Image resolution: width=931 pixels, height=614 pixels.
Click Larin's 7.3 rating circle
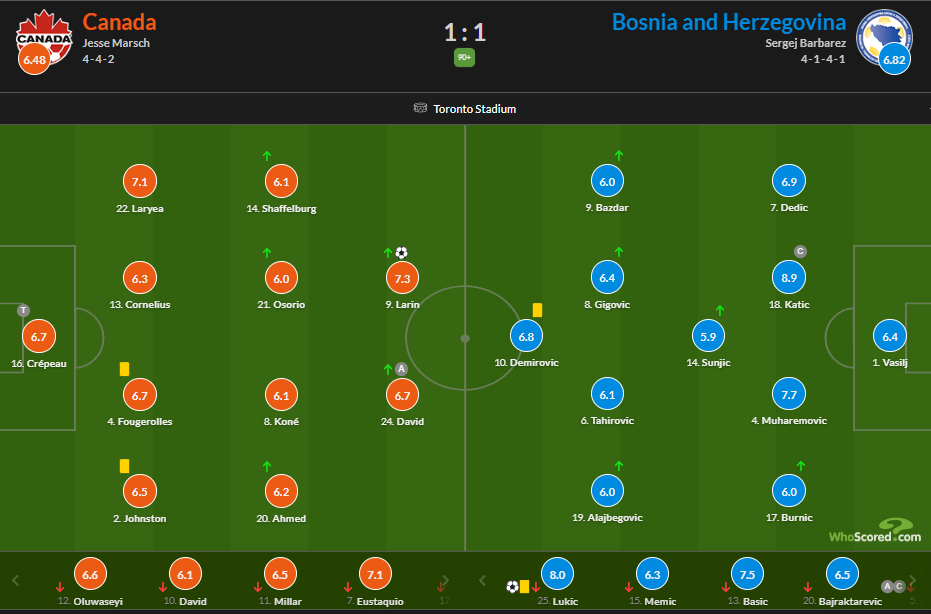(403, 278)
